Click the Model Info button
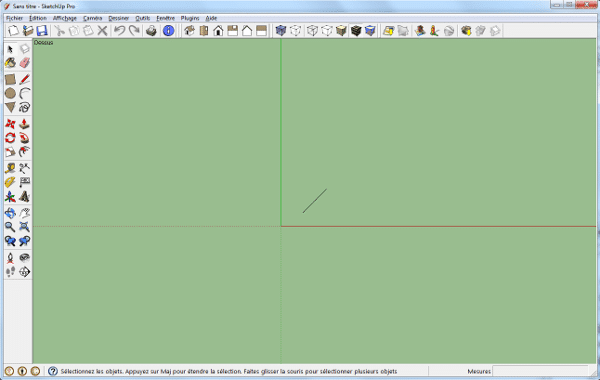The height and width of the screenshot is (380, 600). pyautogui.click(x=168, y=31)
